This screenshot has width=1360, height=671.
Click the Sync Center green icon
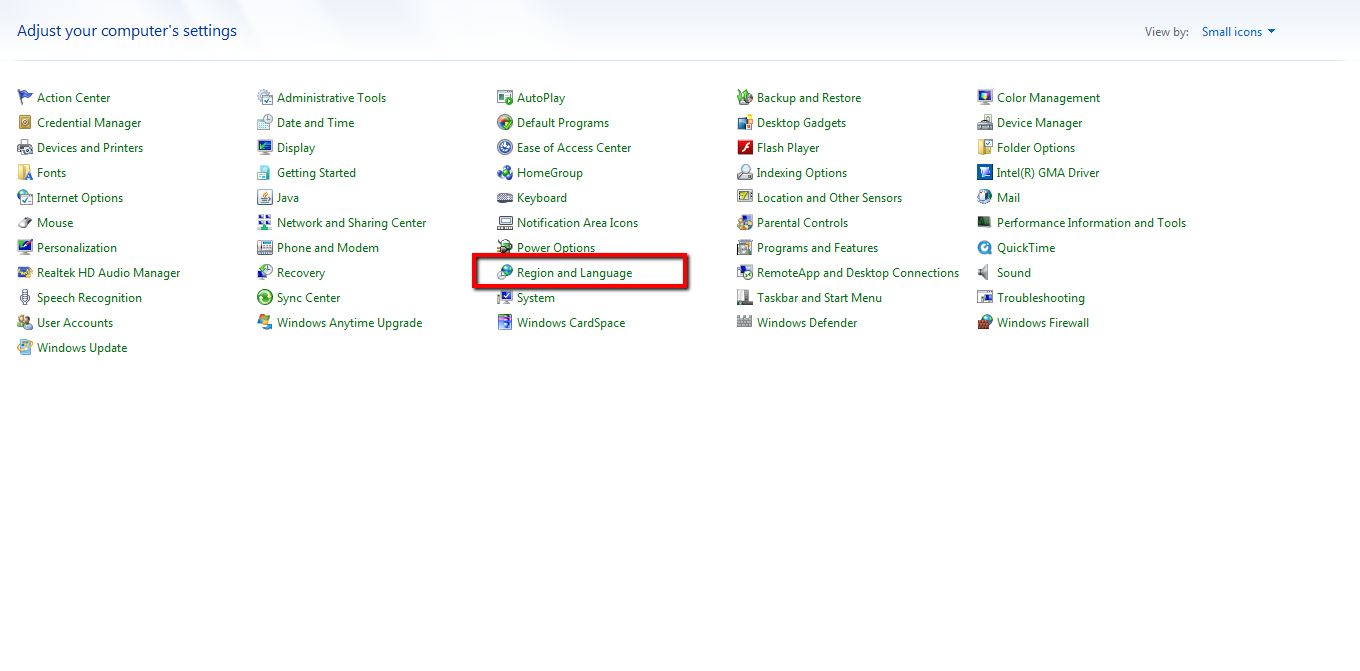265,297
